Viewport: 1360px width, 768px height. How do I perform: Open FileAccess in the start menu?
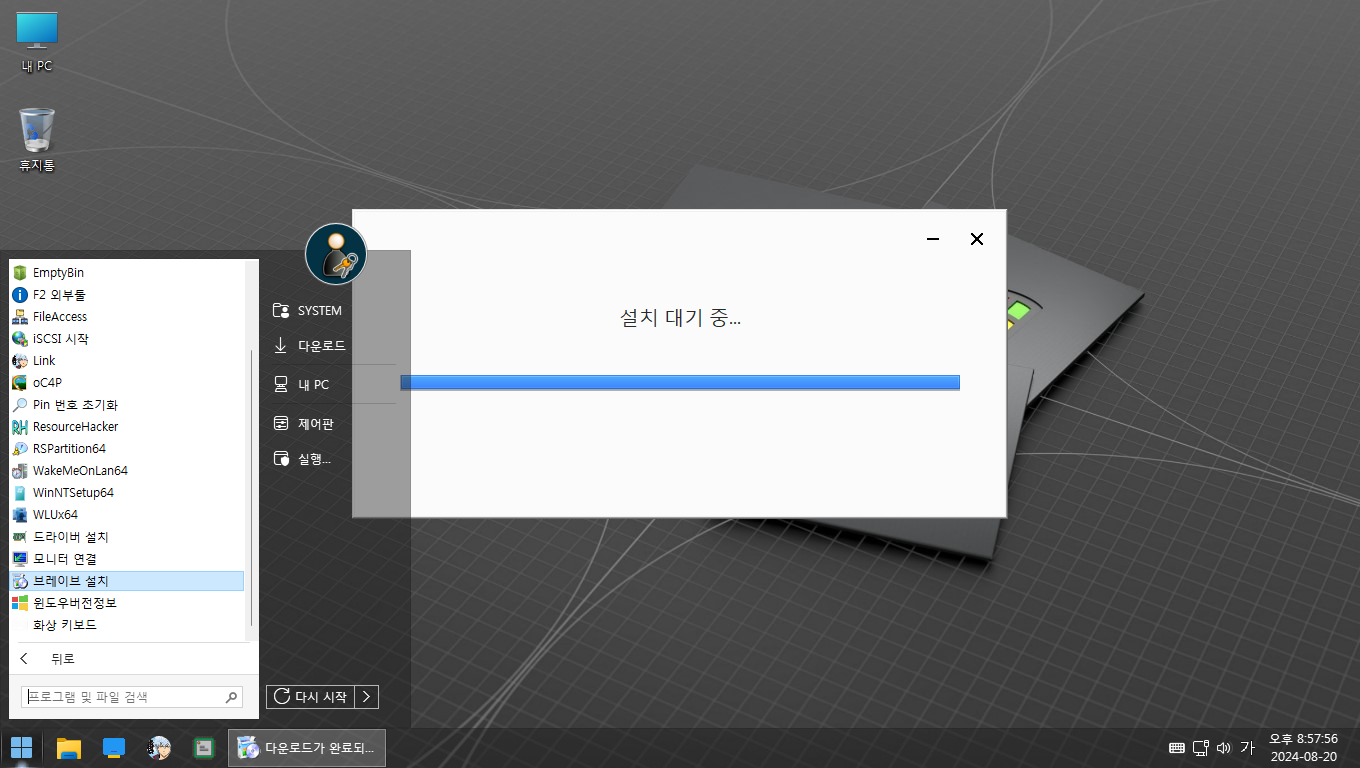(x=127, y=316)
